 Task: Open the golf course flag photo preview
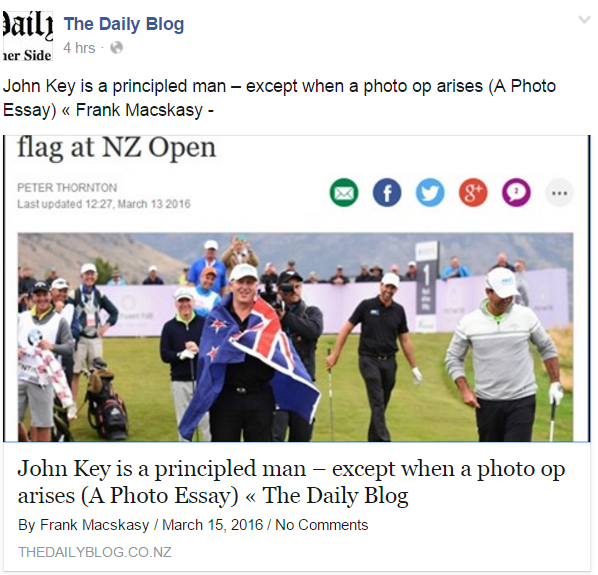(296, 337)
